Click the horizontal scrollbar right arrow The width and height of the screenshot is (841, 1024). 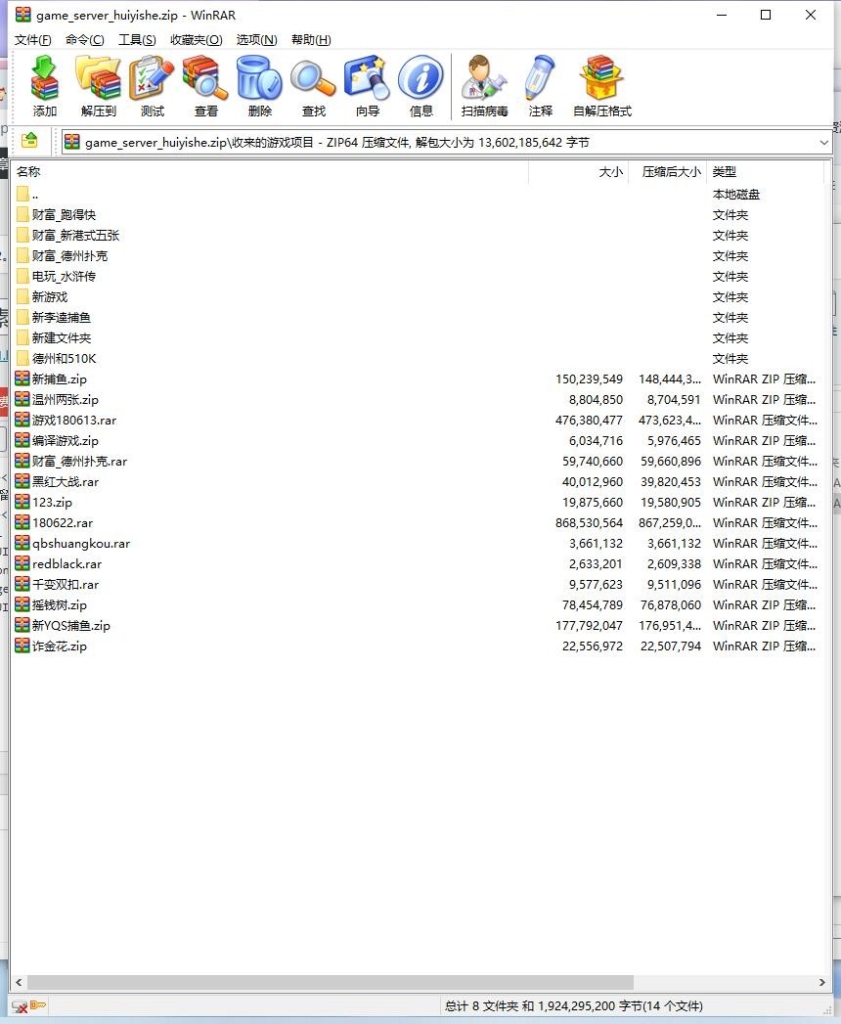pyautogui.click(x=823, y=983)
